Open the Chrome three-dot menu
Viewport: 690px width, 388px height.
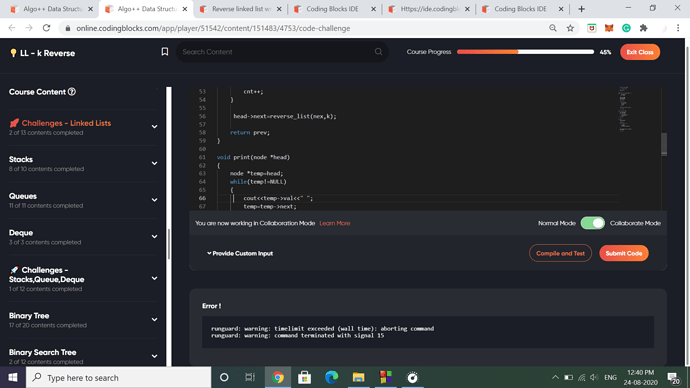coord(678,28)
